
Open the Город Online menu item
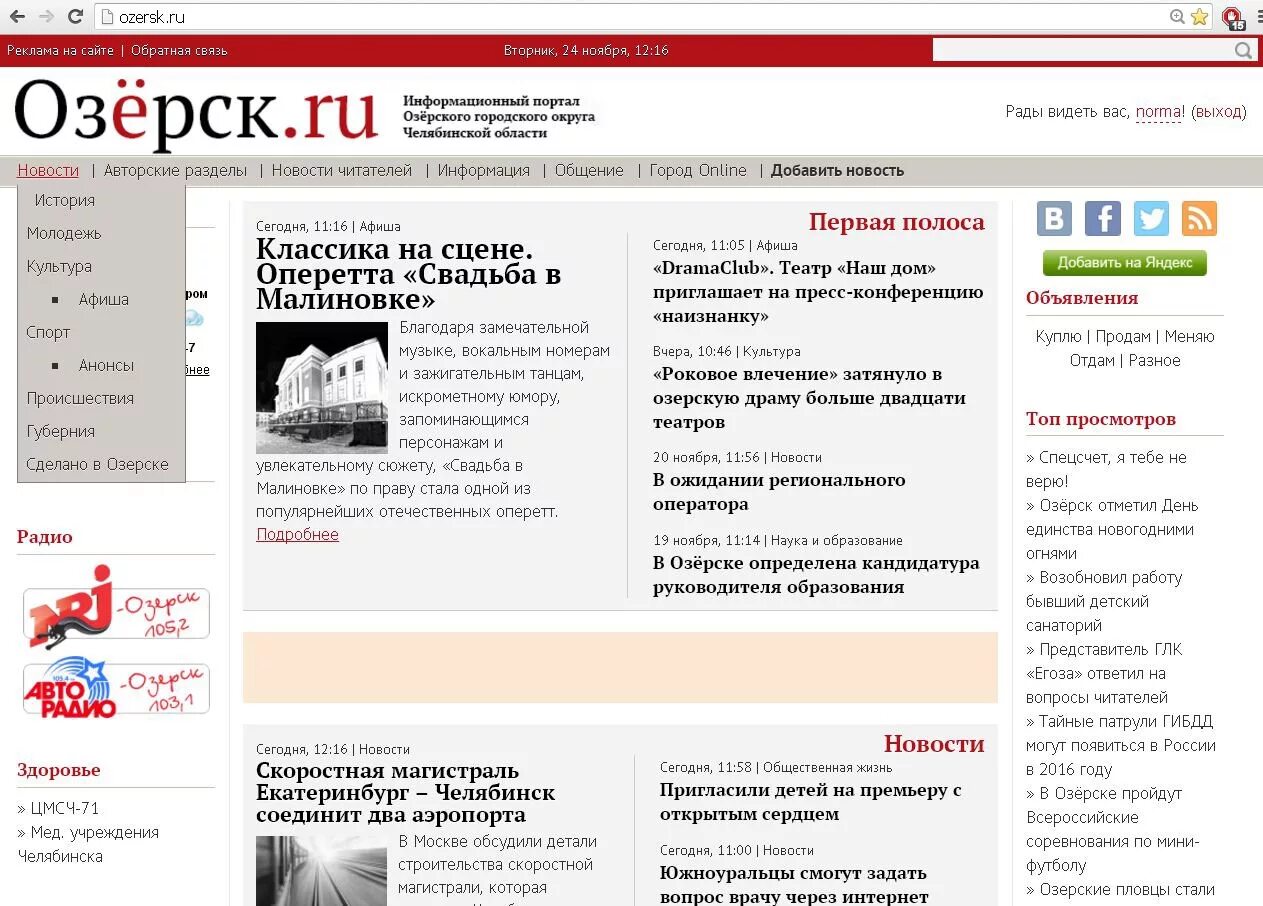click(697, 170)
